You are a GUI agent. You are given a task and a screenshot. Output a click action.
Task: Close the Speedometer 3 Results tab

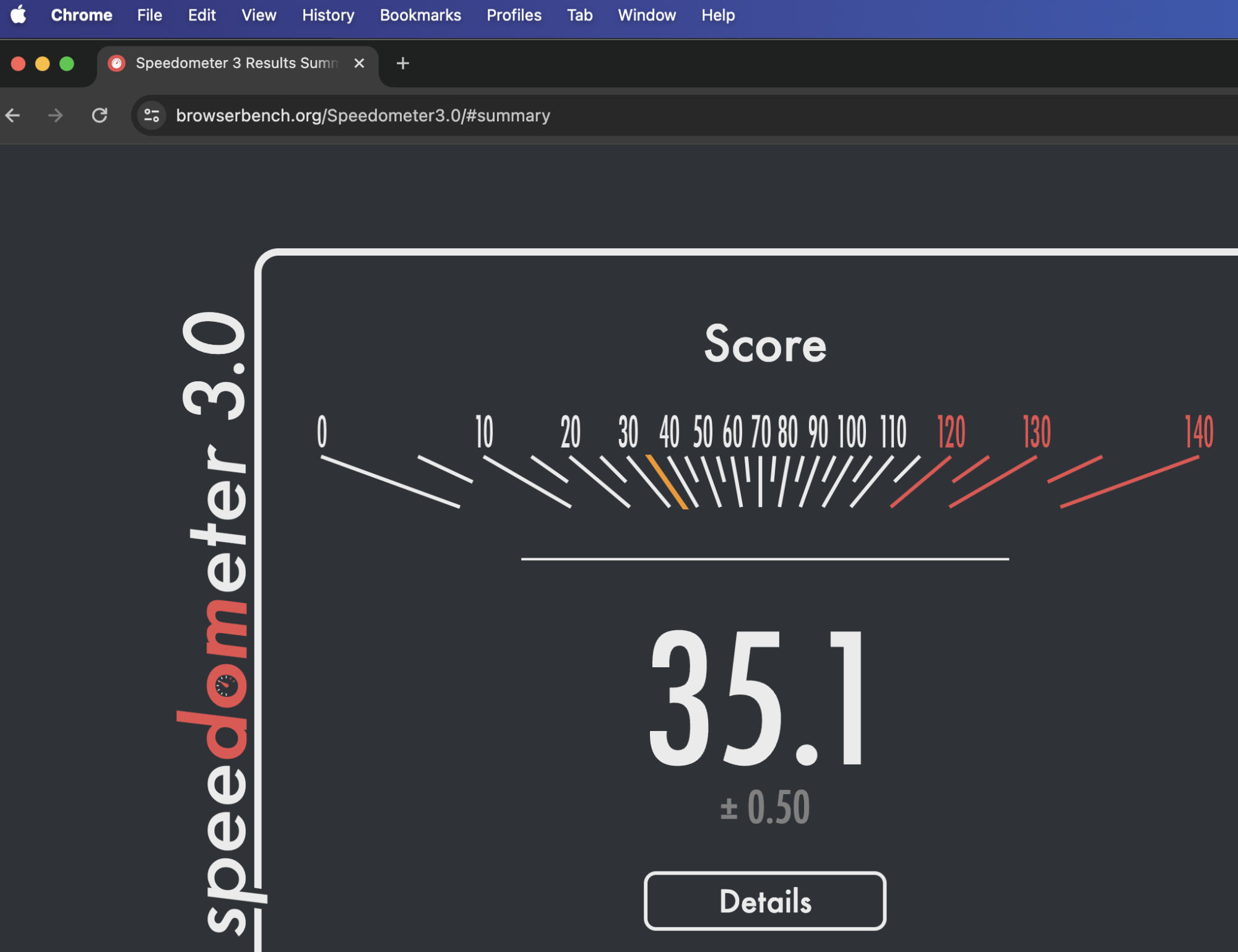[x=359, y=63]
